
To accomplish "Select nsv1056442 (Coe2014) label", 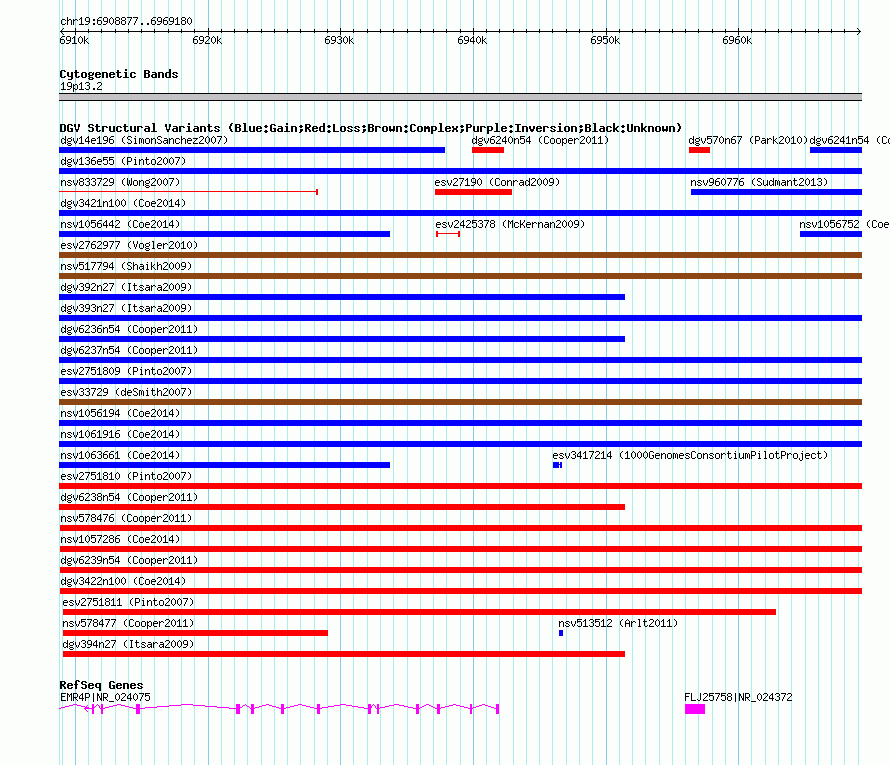I will tap(120, 224).
